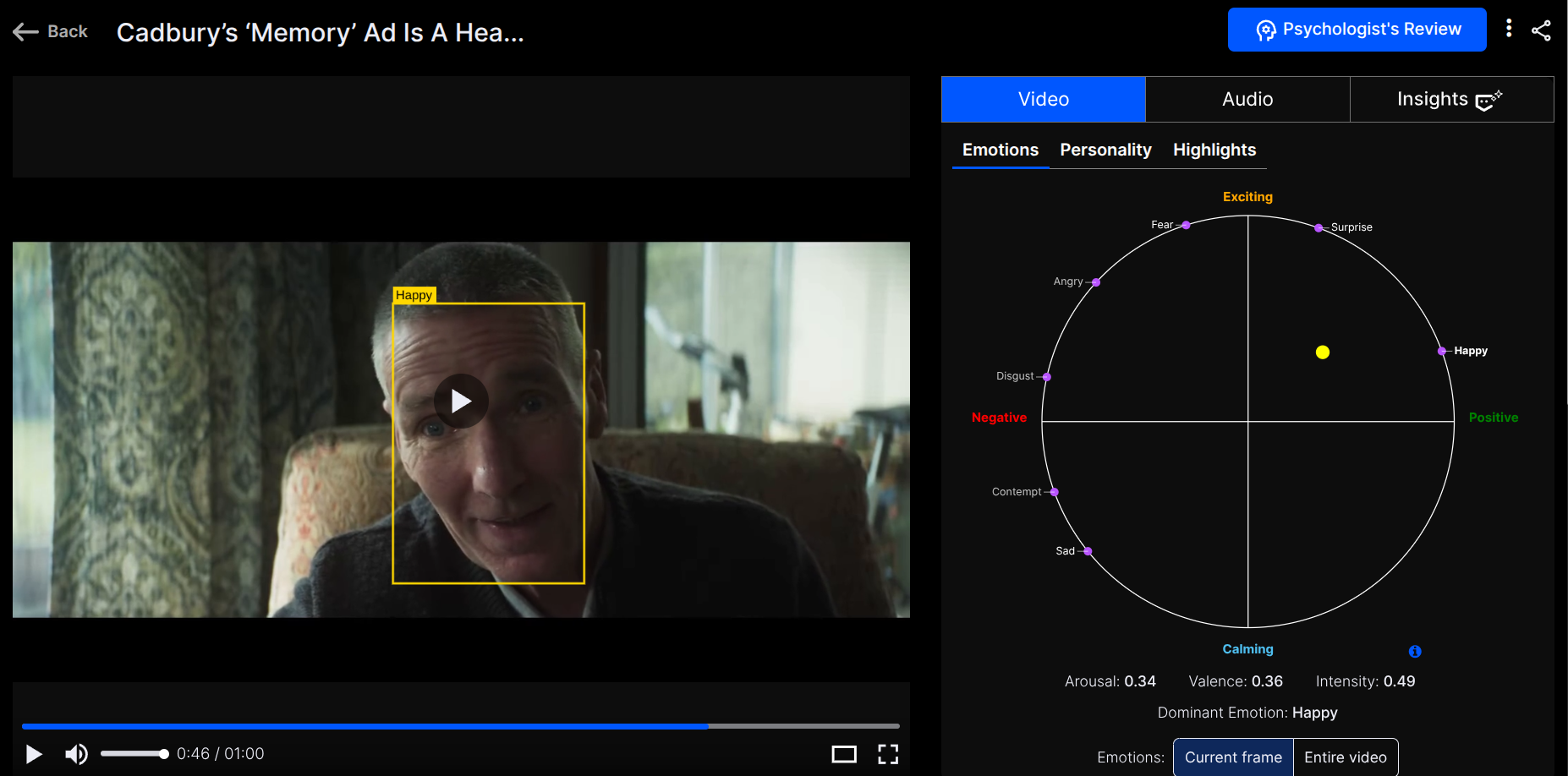Image resolution: width=1568 pixels, height=776 pixels.
Task: Select the Video tab
Action: [x=1043, y=99]
